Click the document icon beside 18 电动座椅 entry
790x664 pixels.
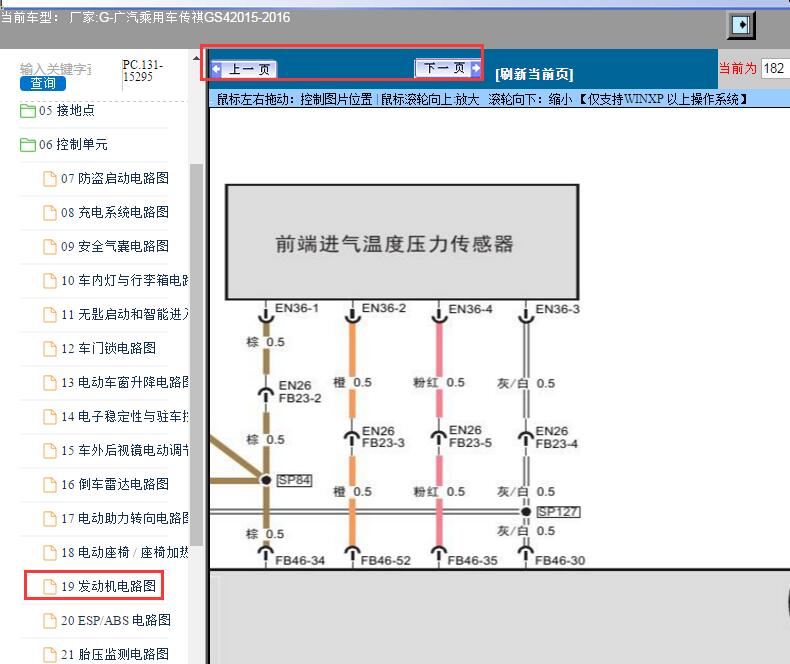(x=49, y=553)
